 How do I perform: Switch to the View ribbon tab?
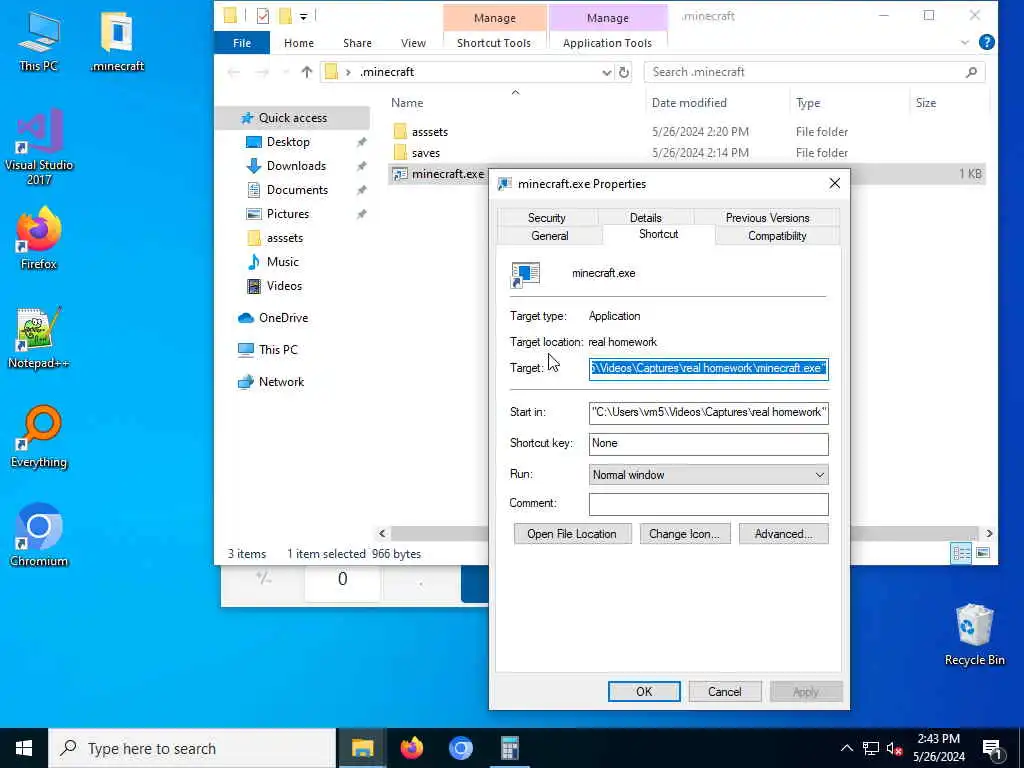coord(413,43)
